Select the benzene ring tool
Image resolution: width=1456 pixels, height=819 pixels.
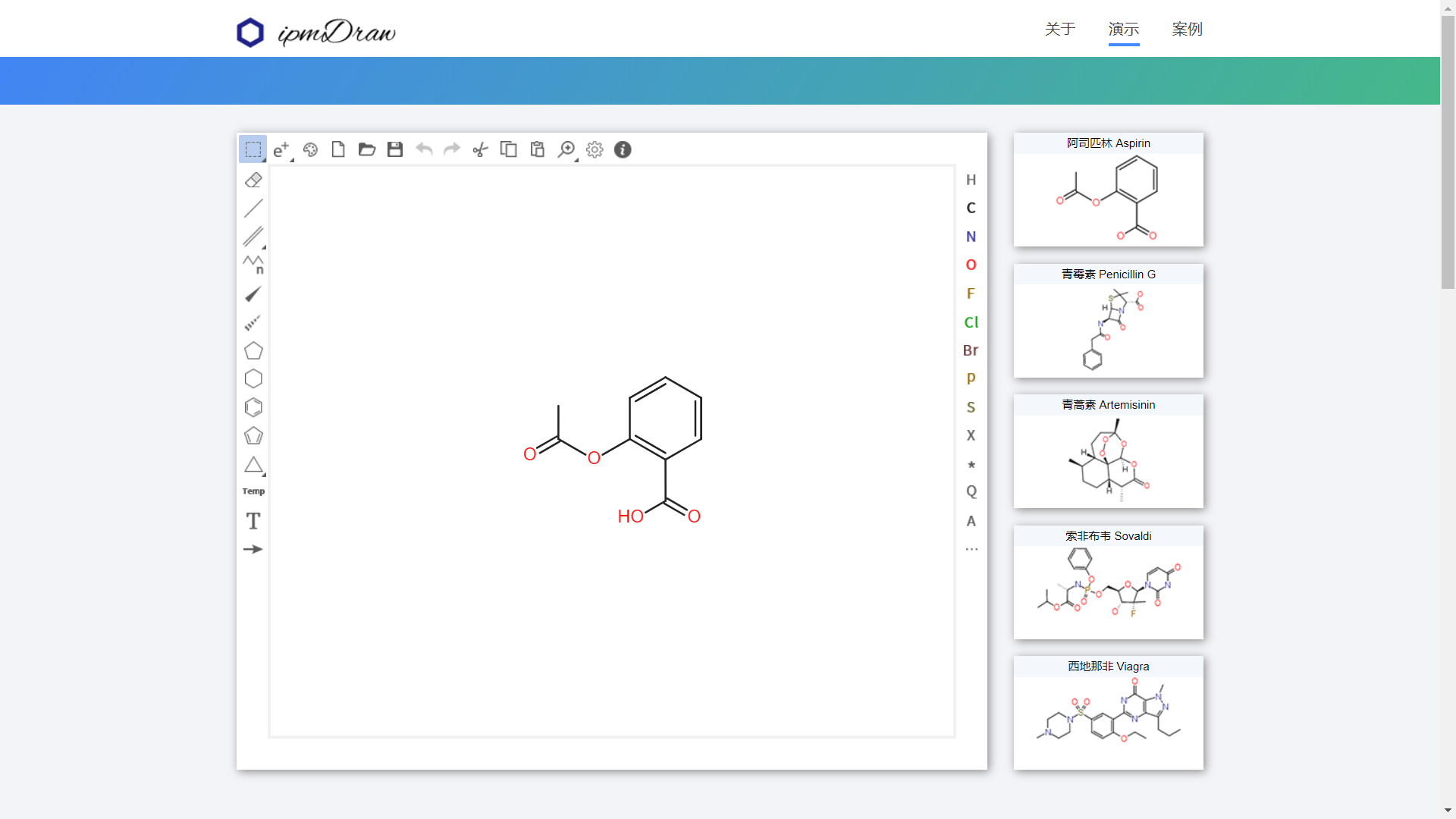click(253, 407)
